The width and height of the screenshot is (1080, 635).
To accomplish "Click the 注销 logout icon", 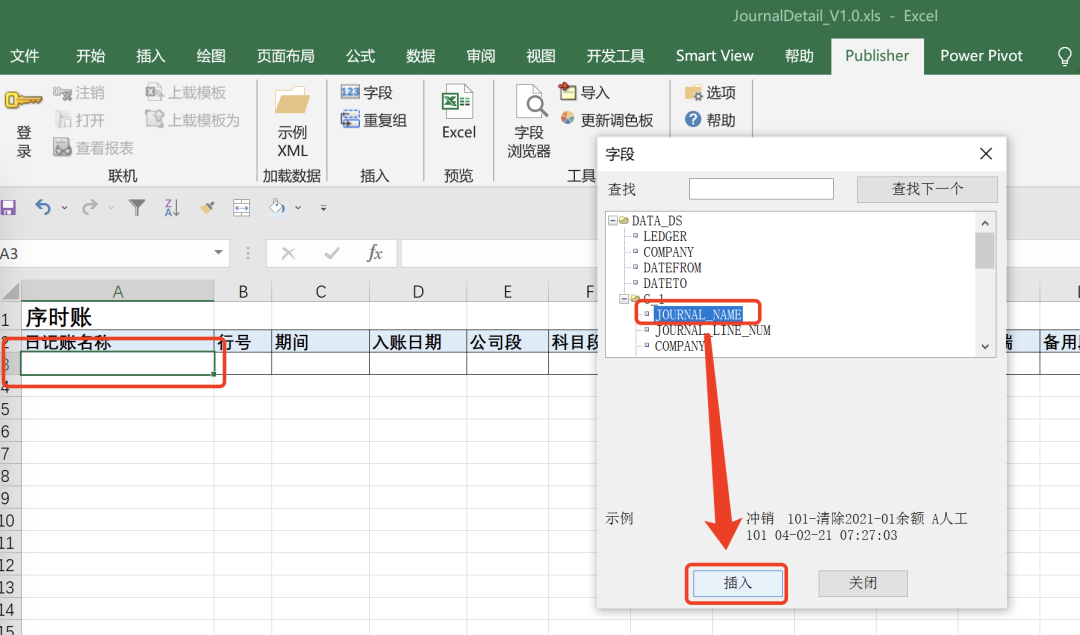I will pos(63,93).
